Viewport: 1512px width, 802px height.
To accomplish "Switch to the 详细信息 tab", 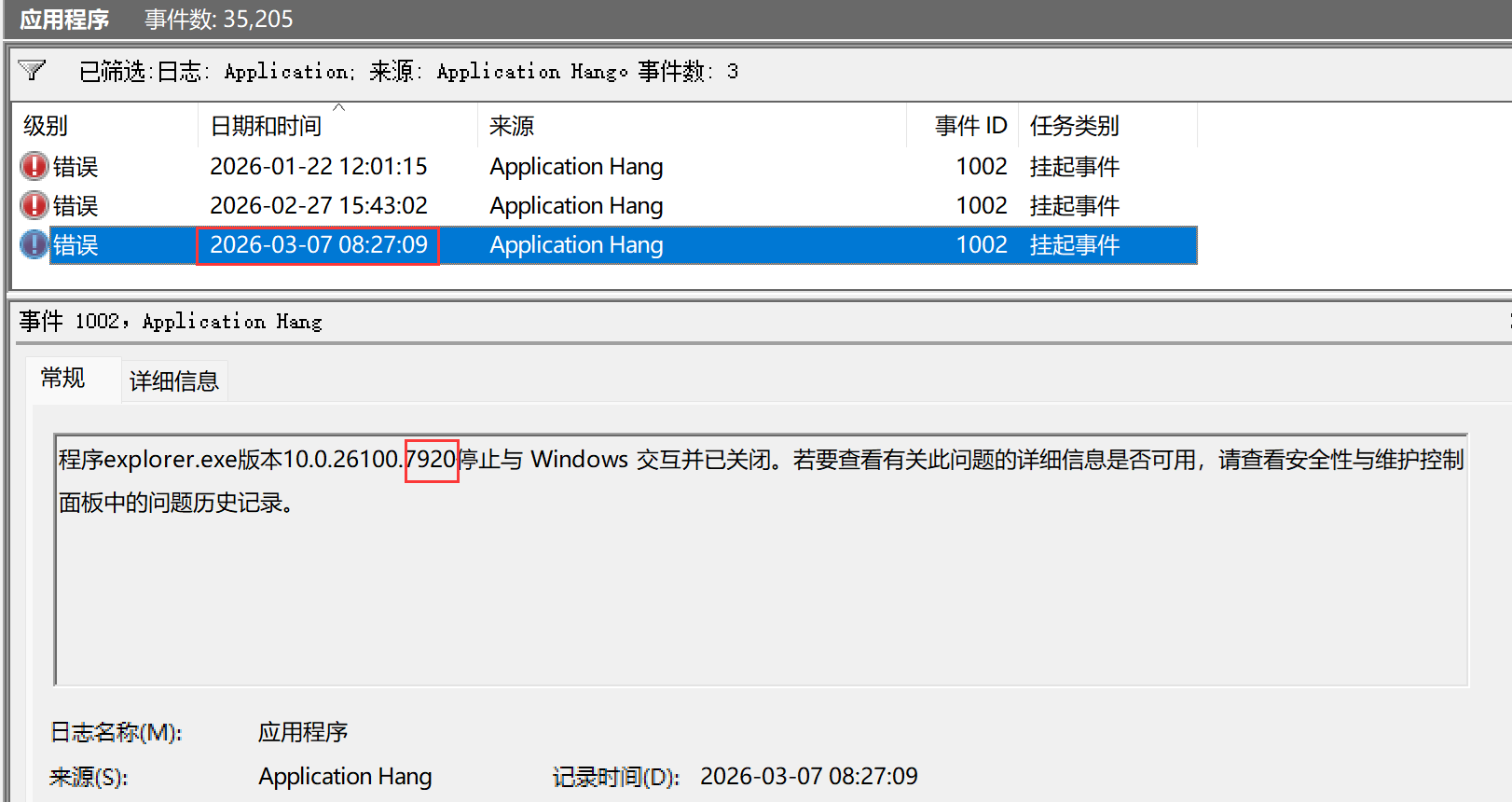I will [x=173, y=380].
